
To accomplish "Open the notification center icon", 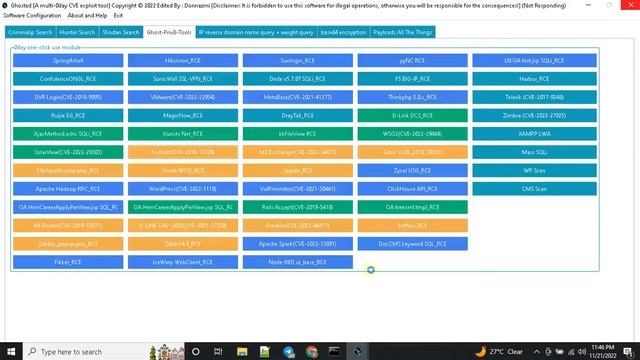I will (x=629, y=351).
